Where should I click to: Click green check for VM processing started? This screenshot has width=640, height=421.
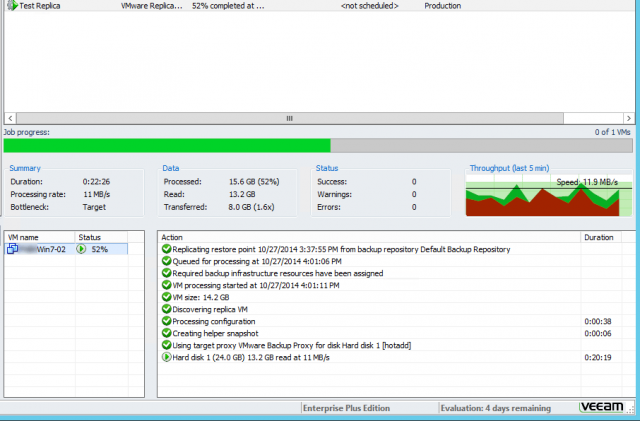[166, 285]
